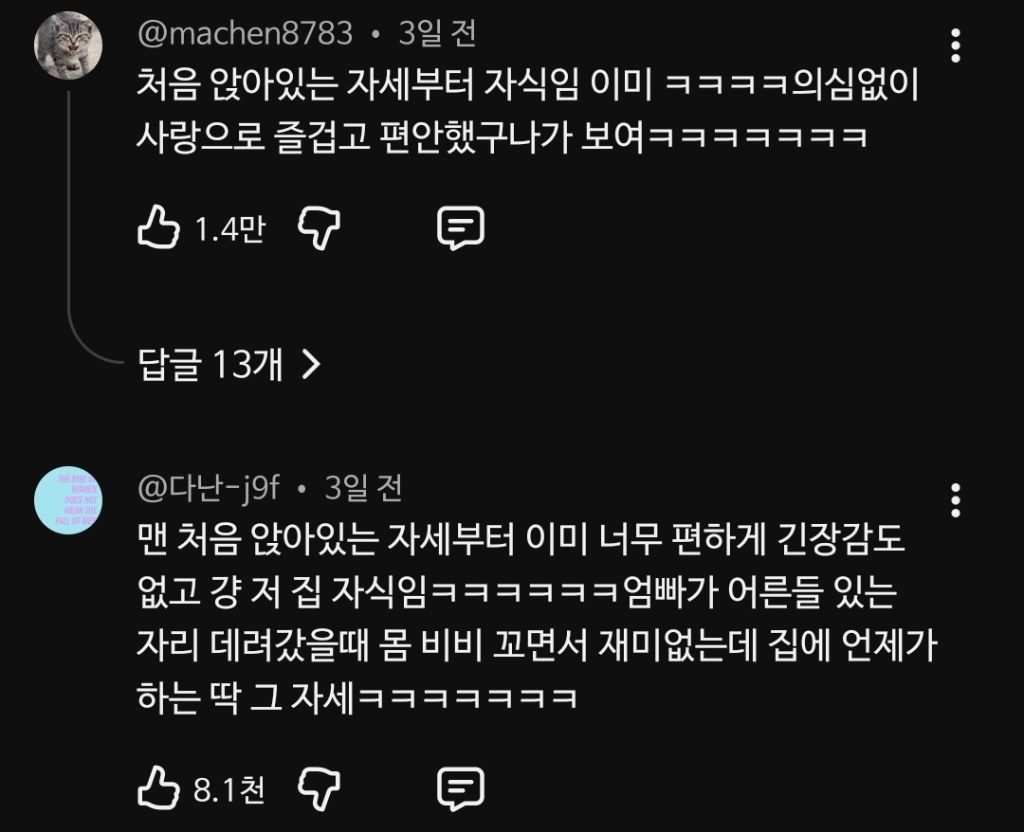Image resolution: width=1024 pixels, height=832 pixels.
Task: Click the first comment text starting 처음 앉아있는
Action: coord(528,110)
